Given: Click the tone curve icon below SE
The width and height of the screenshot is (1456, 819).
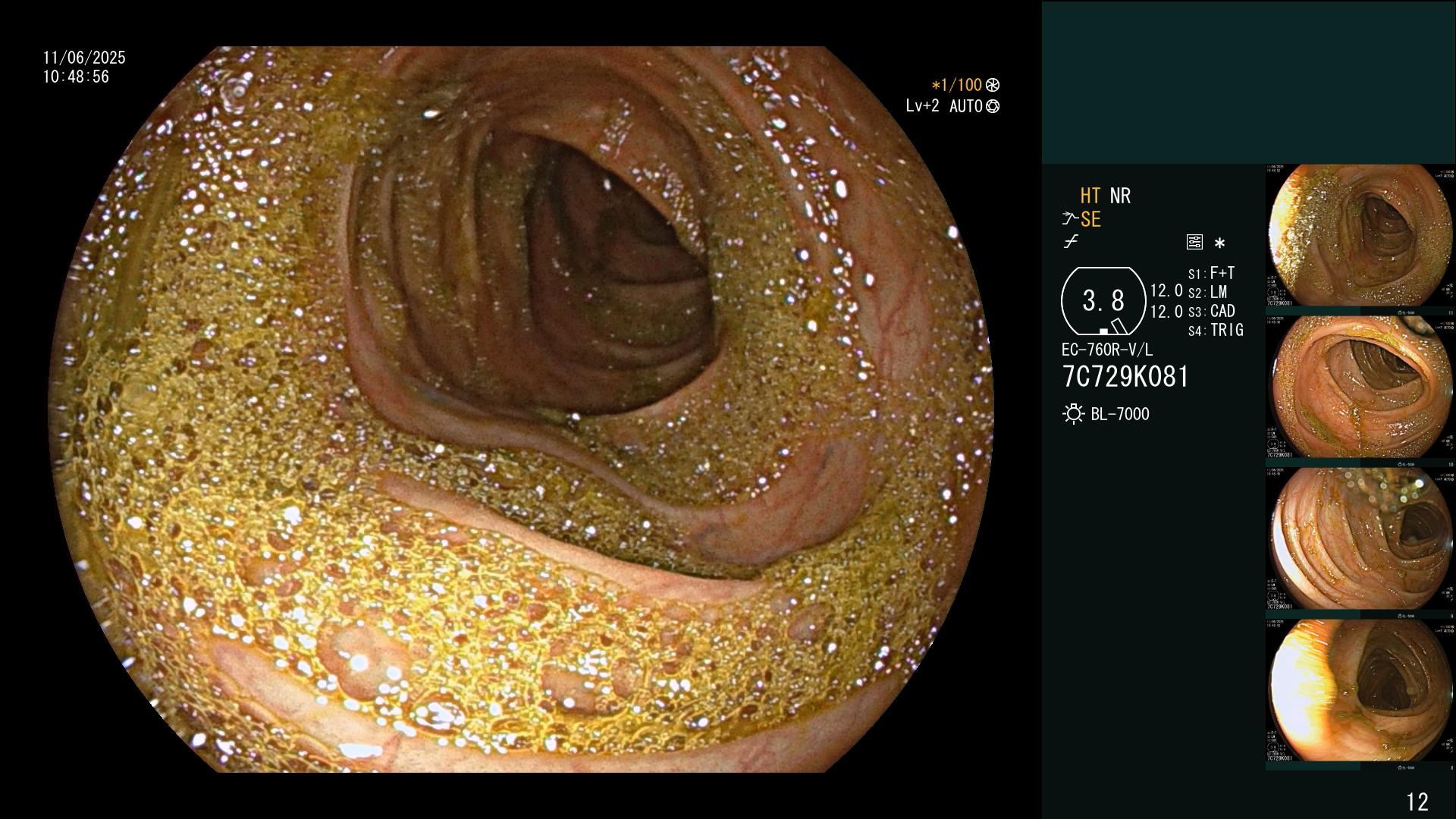Looking at the screenshot, I should click(1071, 243).
